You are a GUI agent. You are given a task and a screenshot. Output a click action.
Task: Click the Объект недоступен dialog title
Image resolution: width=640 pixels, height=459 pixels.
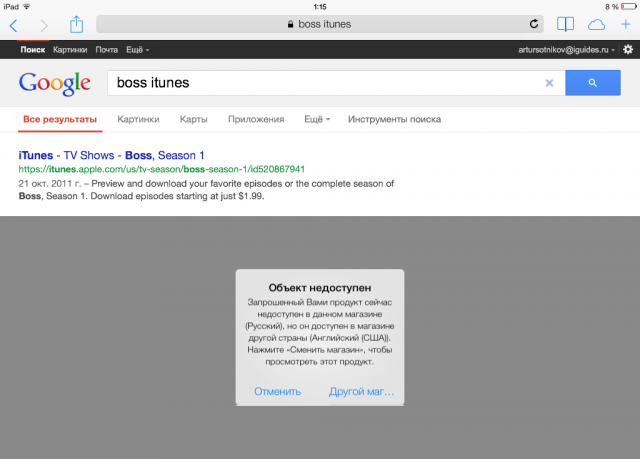point(320,288)
